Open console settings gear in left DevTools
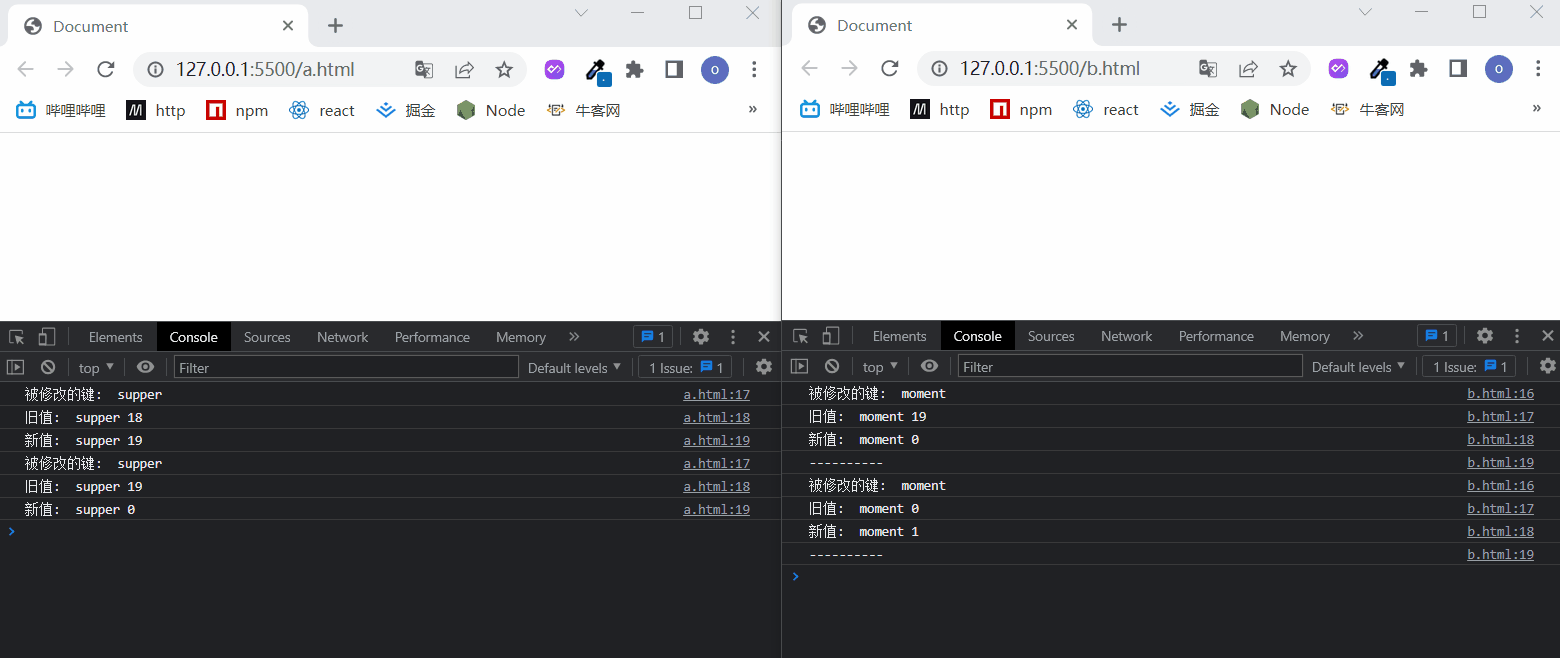The height and width of the screenshot is (658, 1560). point(764,367)
